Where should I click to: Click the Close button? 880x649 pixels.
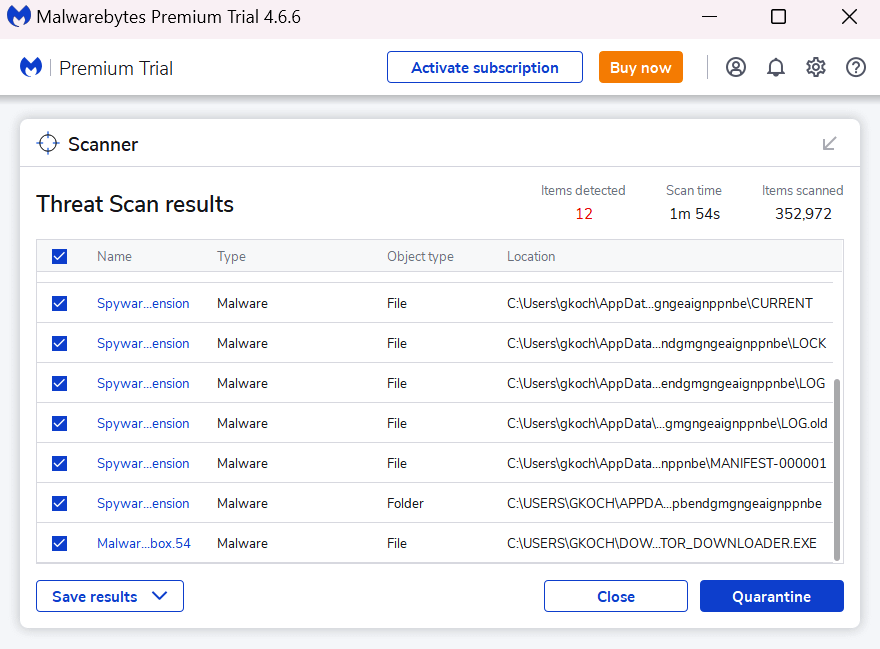(616, 596)
